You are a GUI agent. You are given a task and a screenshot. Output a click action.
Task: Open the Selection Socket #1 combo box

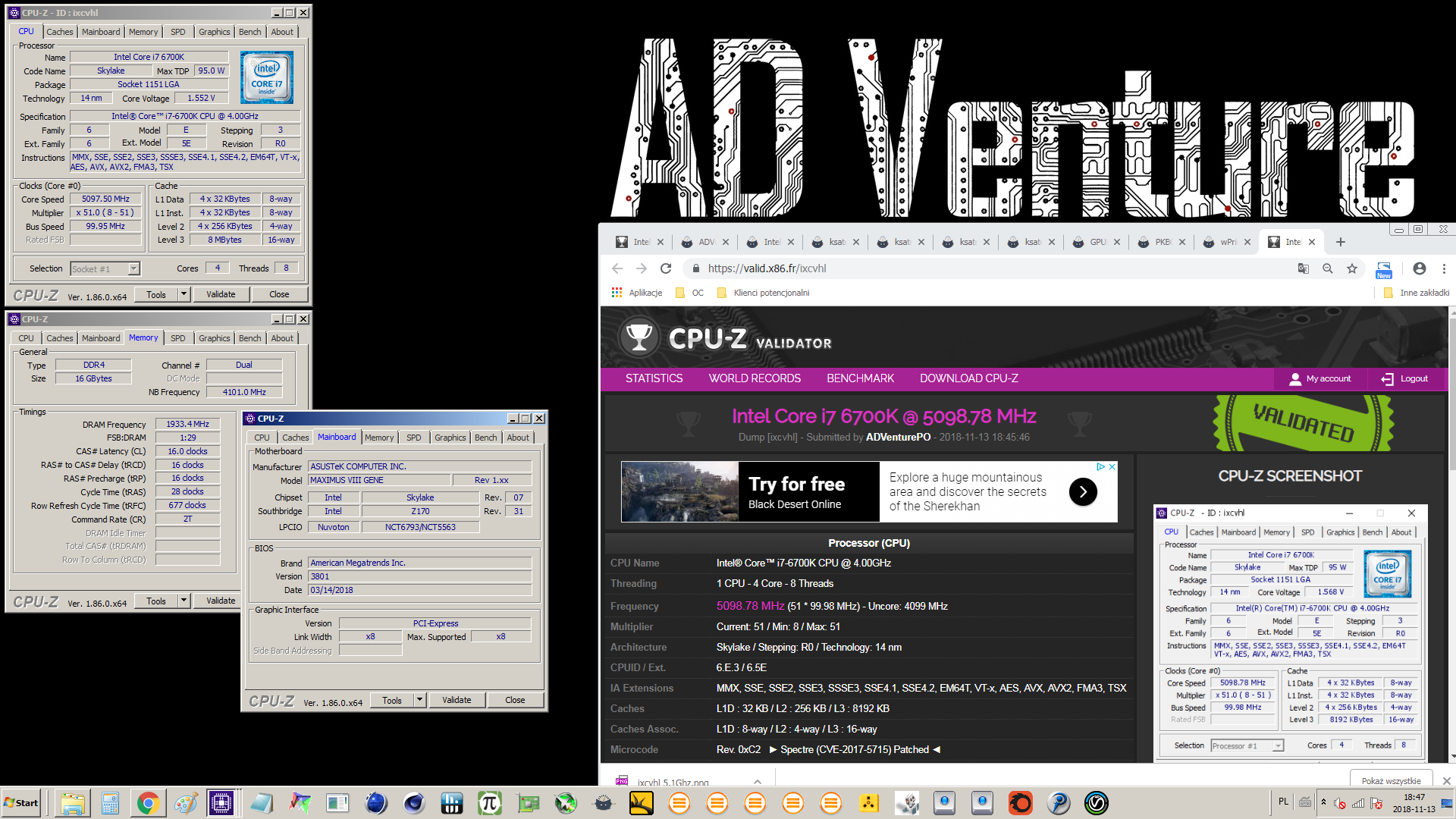pos(105,269)
